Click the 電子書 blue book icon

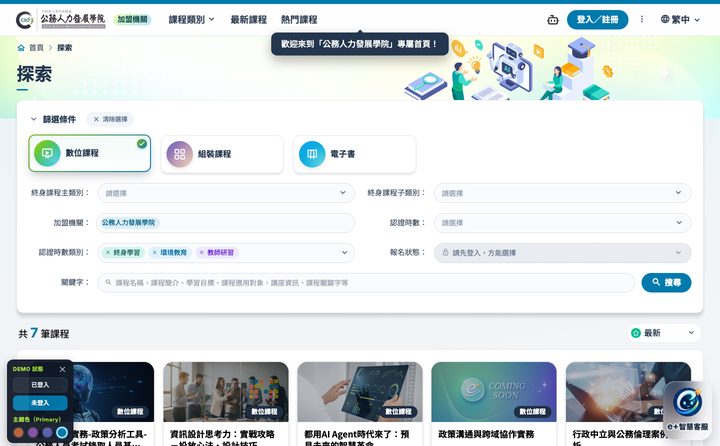point(312,154)
